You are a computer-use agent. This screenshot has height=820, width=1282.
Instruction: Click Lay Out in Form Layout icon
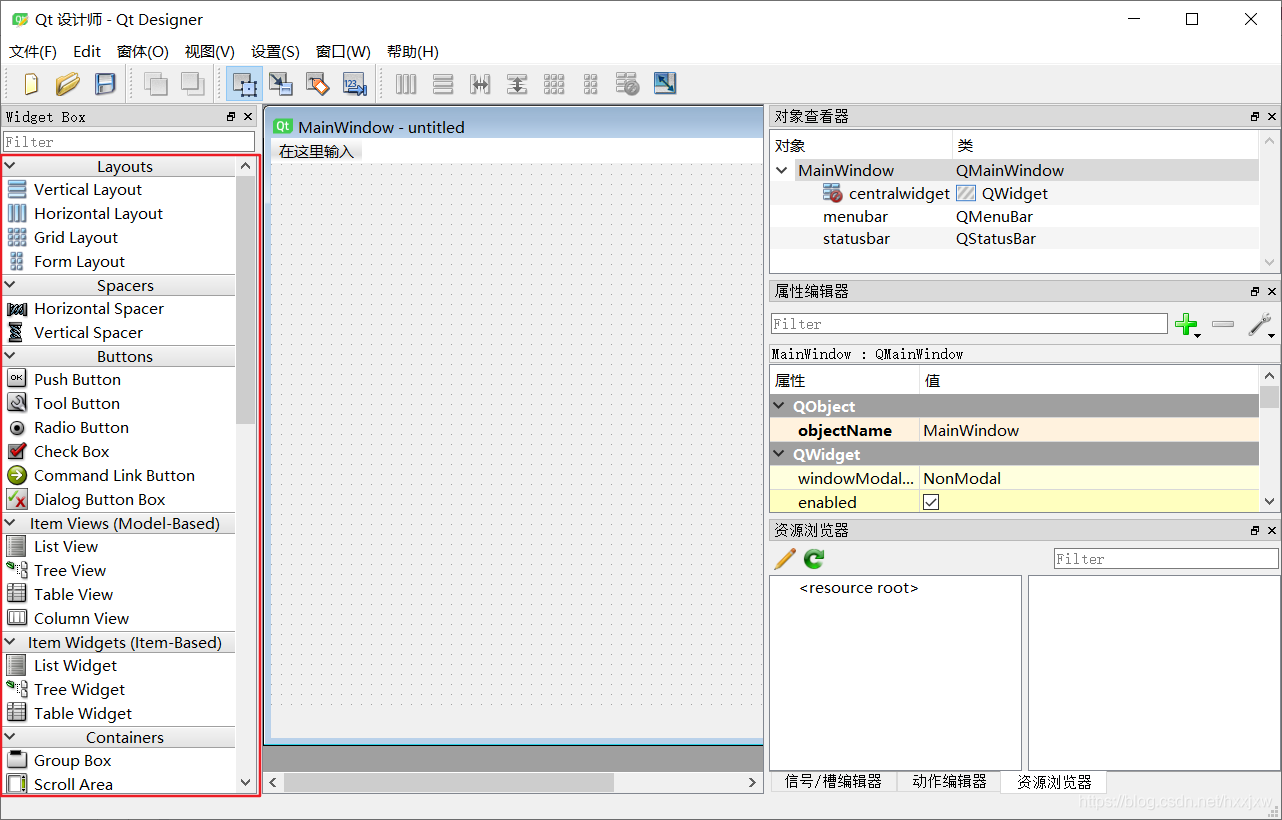(590, 84)
